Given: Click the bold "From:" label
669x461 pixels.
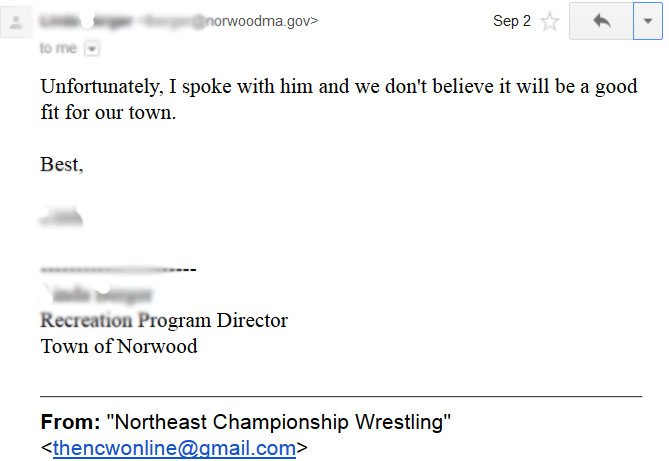Looking at the screenshot, I should click(x=70, y=422).
